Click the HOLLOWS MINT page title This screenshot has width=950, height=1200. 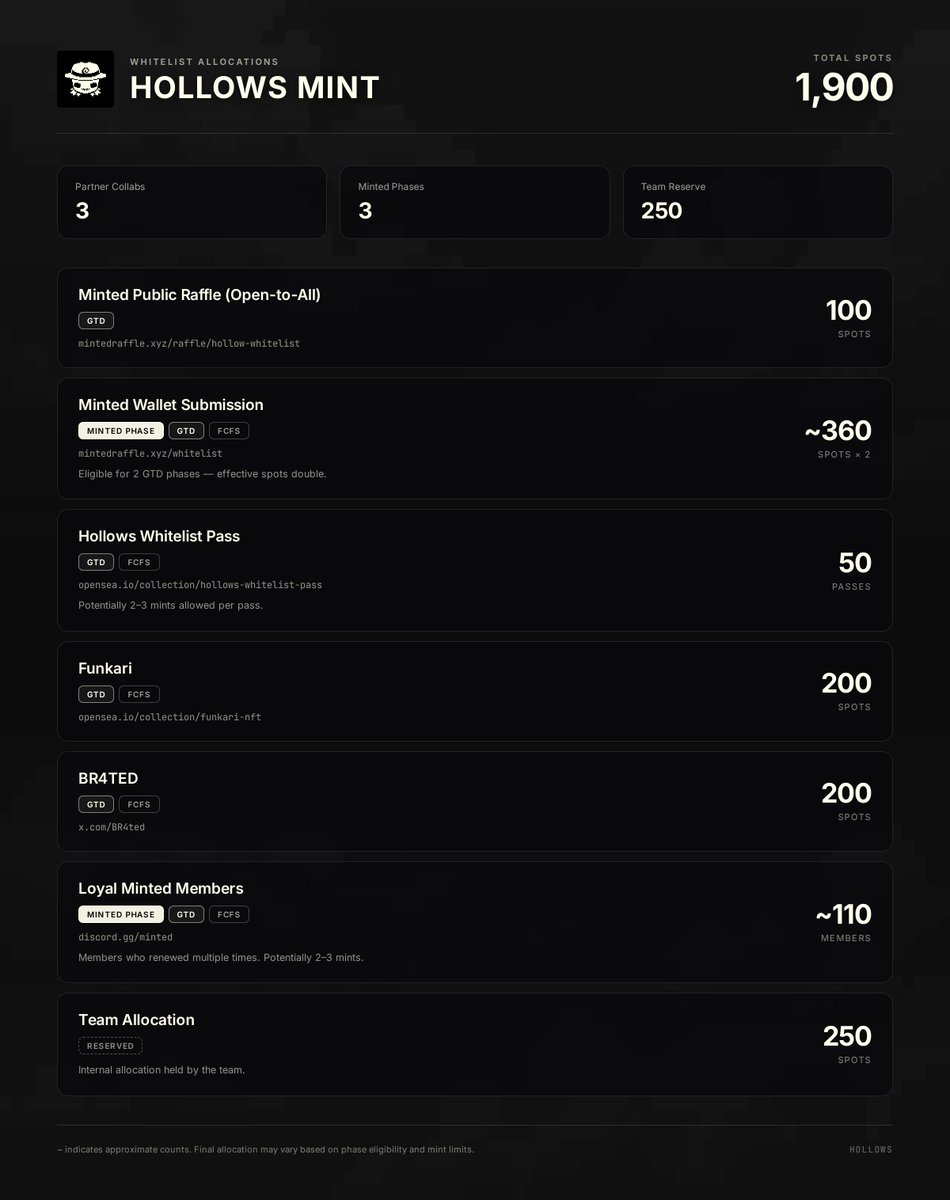pos(255,88)
